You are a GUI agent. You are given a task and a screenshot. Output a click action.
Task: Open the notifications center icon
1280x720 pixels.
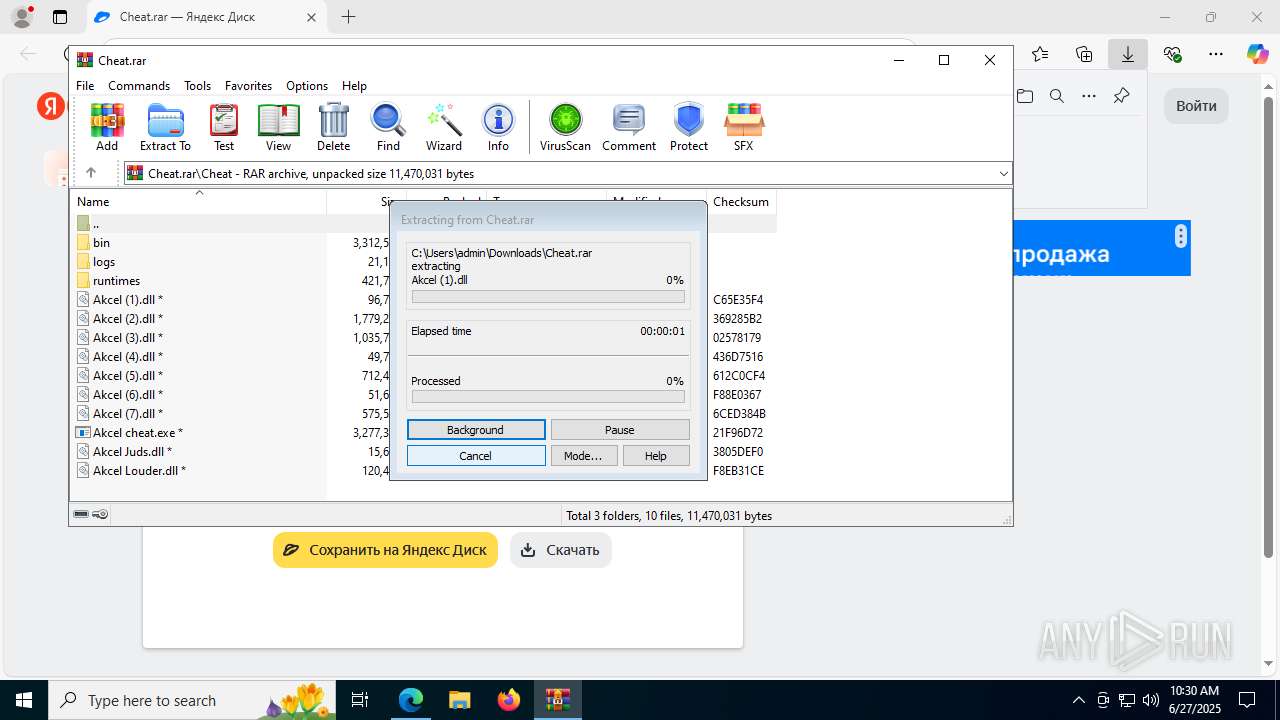click(1247, 700)
